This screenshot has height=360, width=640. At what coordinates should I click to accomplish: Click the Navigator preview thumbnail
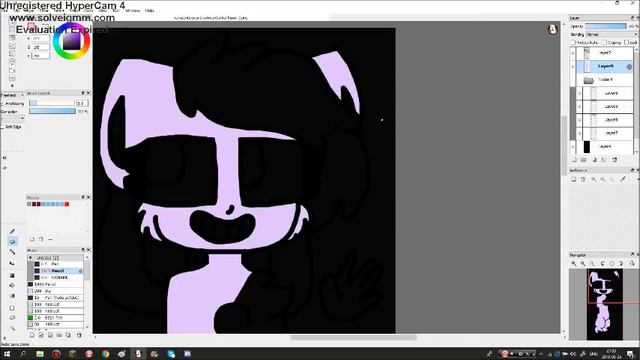coord(604,304)
